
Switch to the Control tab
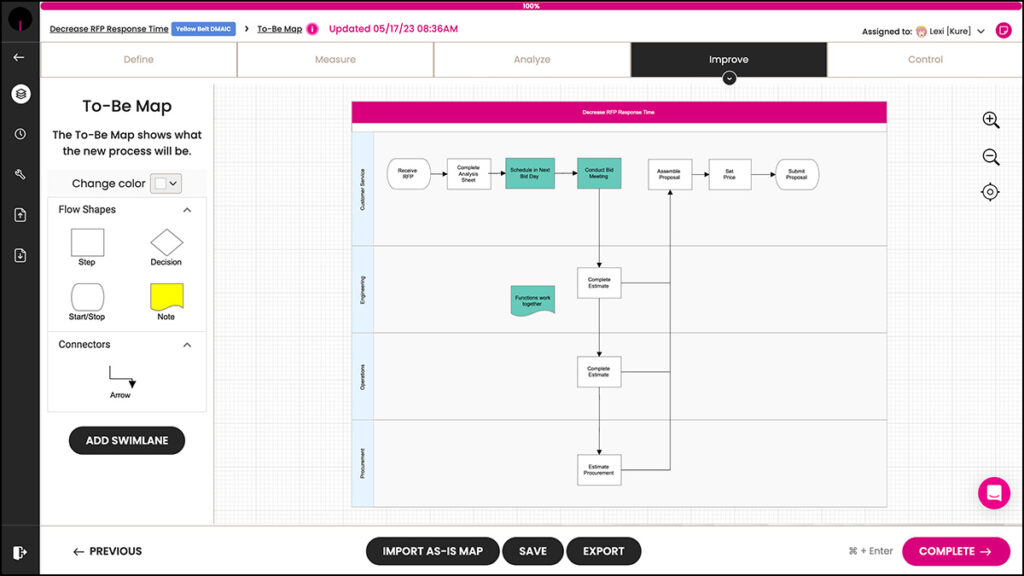(925, 59)
